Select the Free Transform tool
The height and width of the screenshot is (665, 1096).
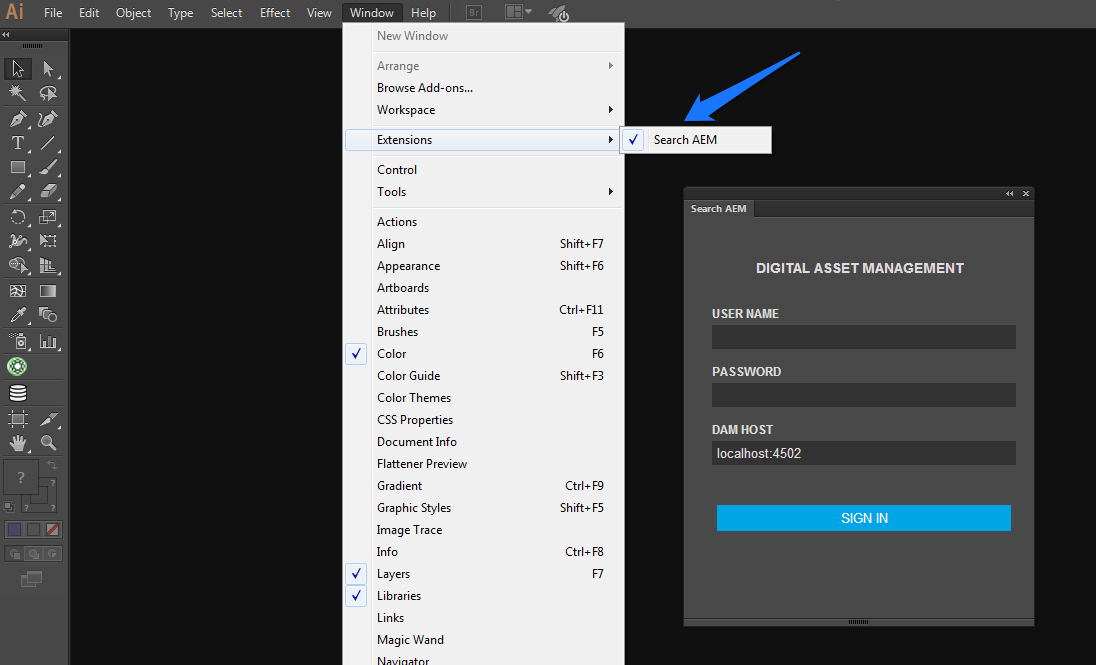click(x=48, y=241)
